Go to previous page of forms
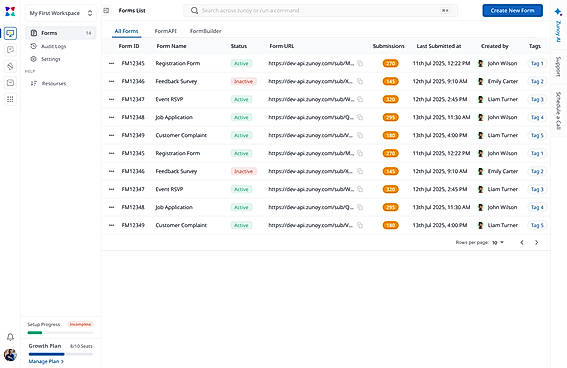 [x=522, y=243]
